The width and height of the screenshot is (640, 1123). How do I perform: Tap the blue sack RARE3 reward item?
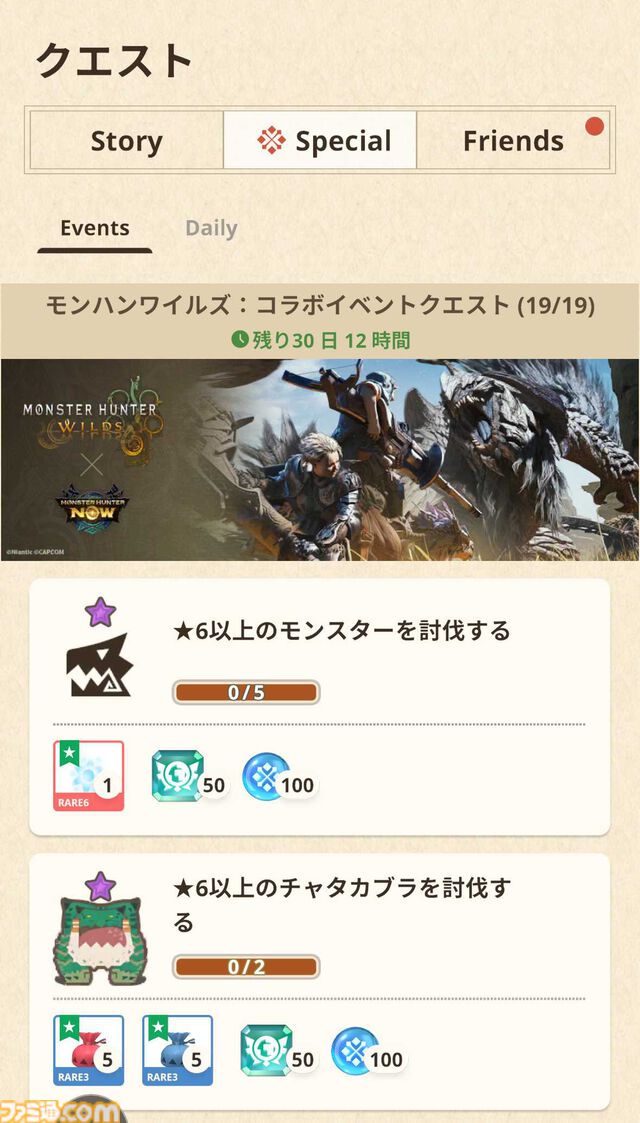(x=178, y=1050)
